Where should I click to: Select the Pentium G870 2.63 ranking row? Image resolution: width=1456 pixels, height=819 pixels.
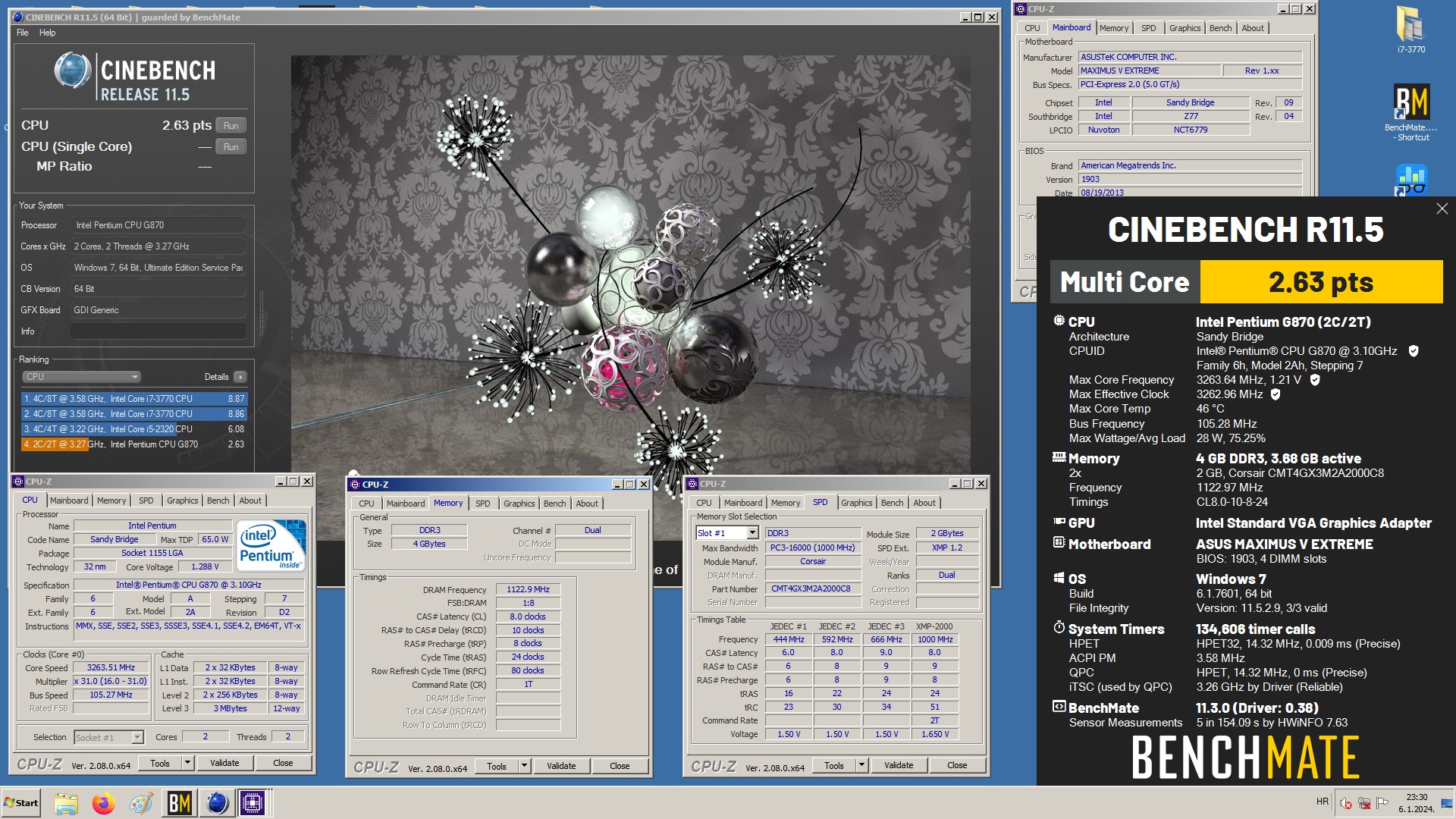click(134, 444)
